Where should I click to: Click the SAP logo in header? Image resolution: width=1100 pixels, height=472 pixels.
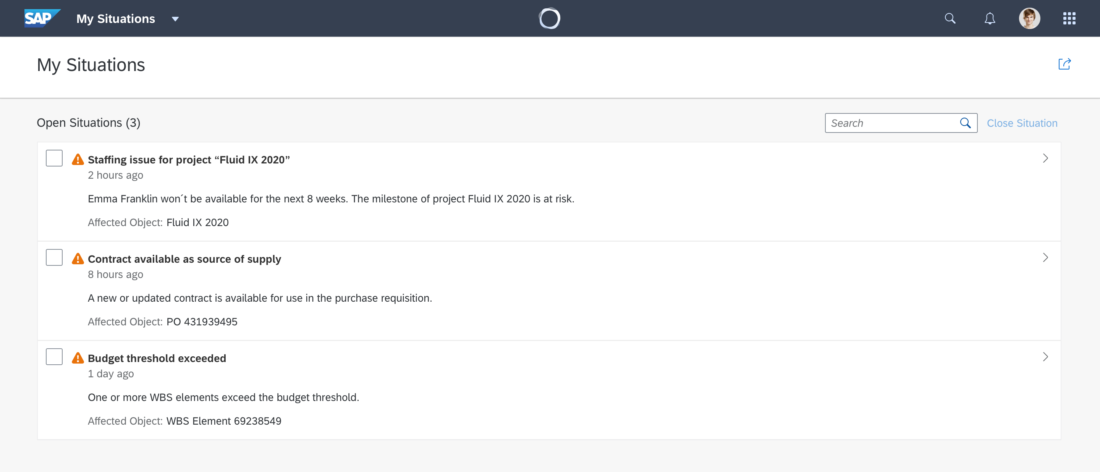(x=42, y=18)
